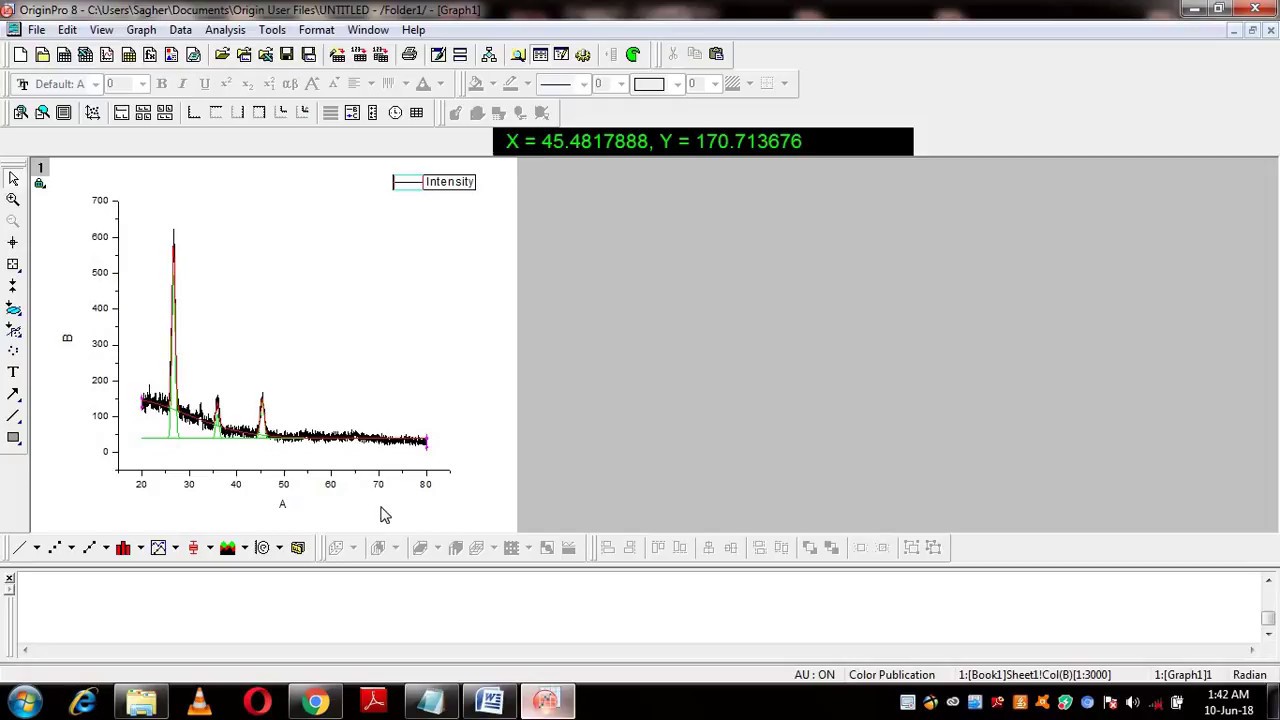
Task: Expand the line plot type dropdown arrow
Action: pyautogui.click(x=36, y=547)
